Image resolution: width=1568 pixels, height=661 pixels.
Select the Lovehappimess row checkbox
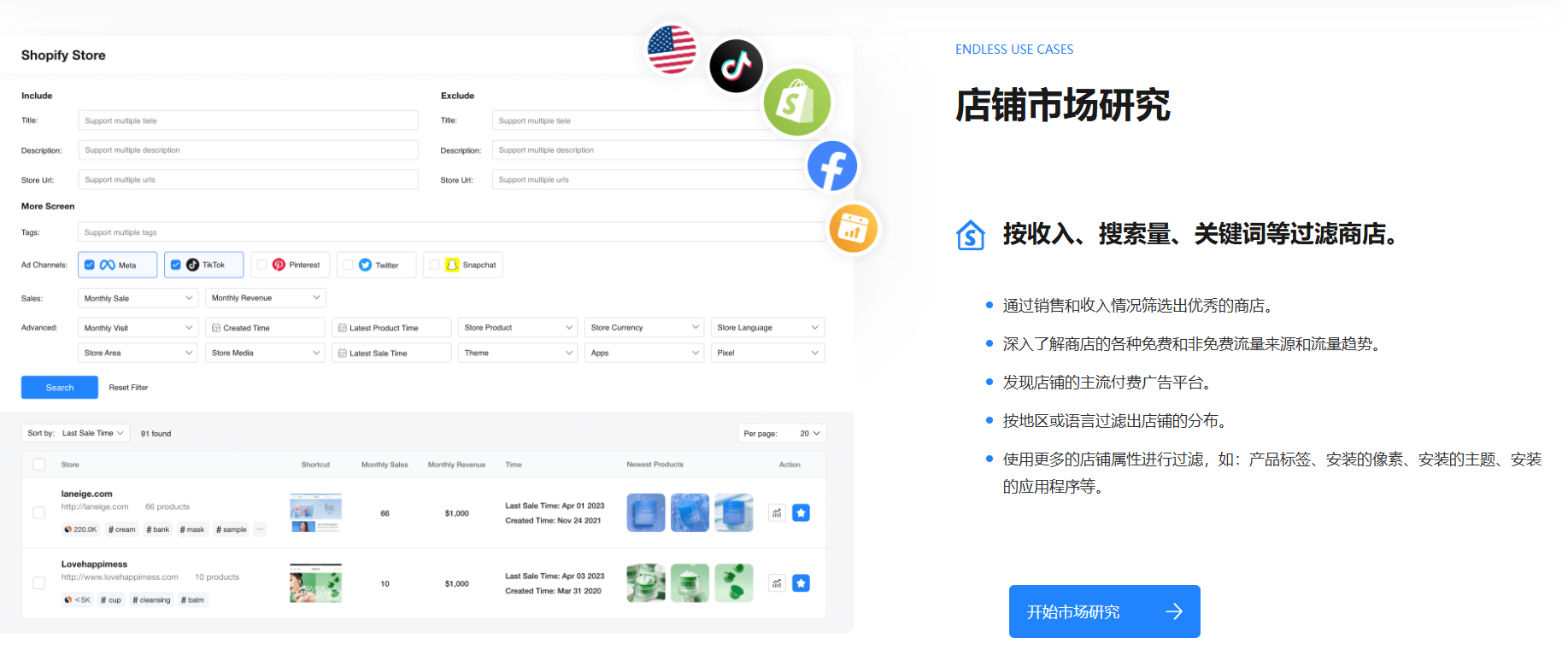click(38, 583)
